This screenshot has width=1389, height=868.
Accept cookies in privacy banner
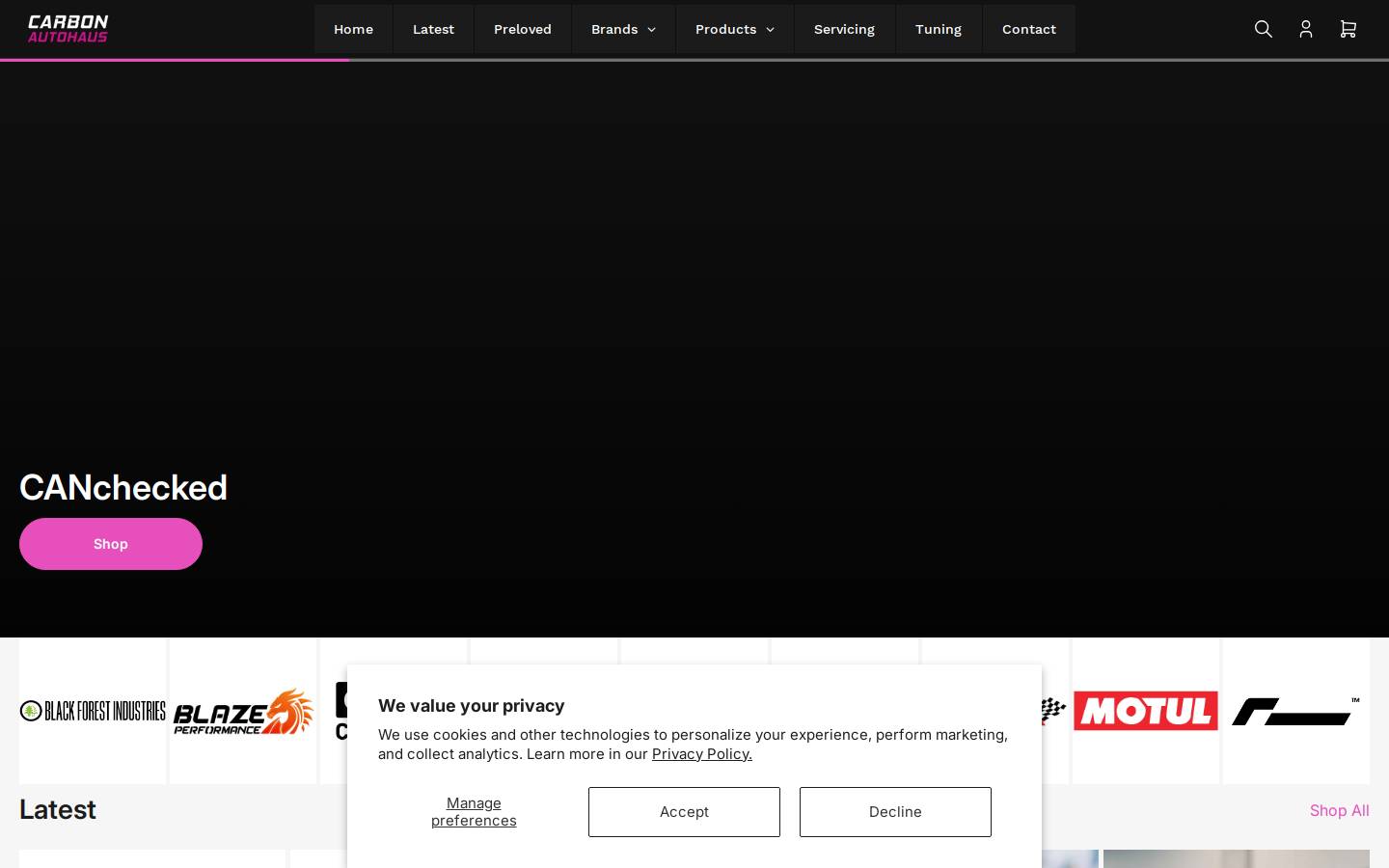[x=684, y=812]
